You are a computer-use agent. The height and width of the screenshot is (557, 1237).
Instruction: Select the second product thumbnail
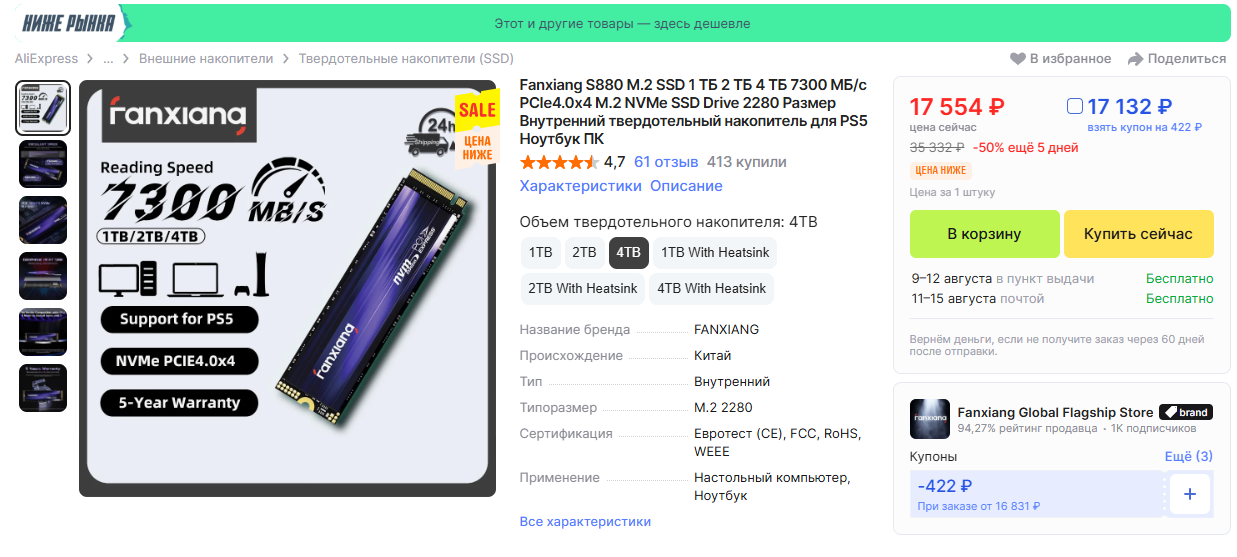pyautogui.click(x=43, y=164)
